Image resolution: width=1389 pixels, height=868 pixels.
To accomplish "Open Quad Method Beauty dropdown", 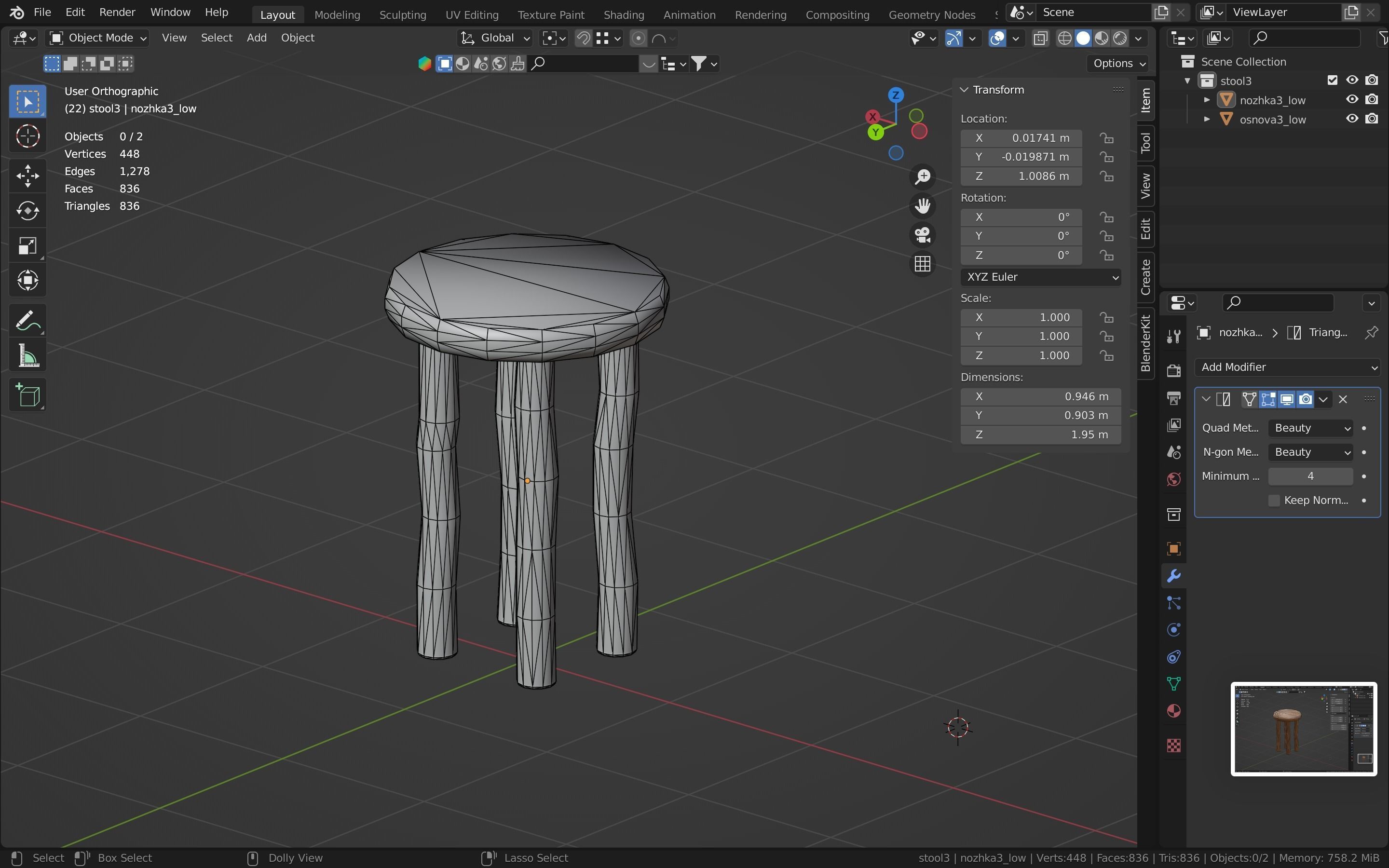I will [1310, 428].
